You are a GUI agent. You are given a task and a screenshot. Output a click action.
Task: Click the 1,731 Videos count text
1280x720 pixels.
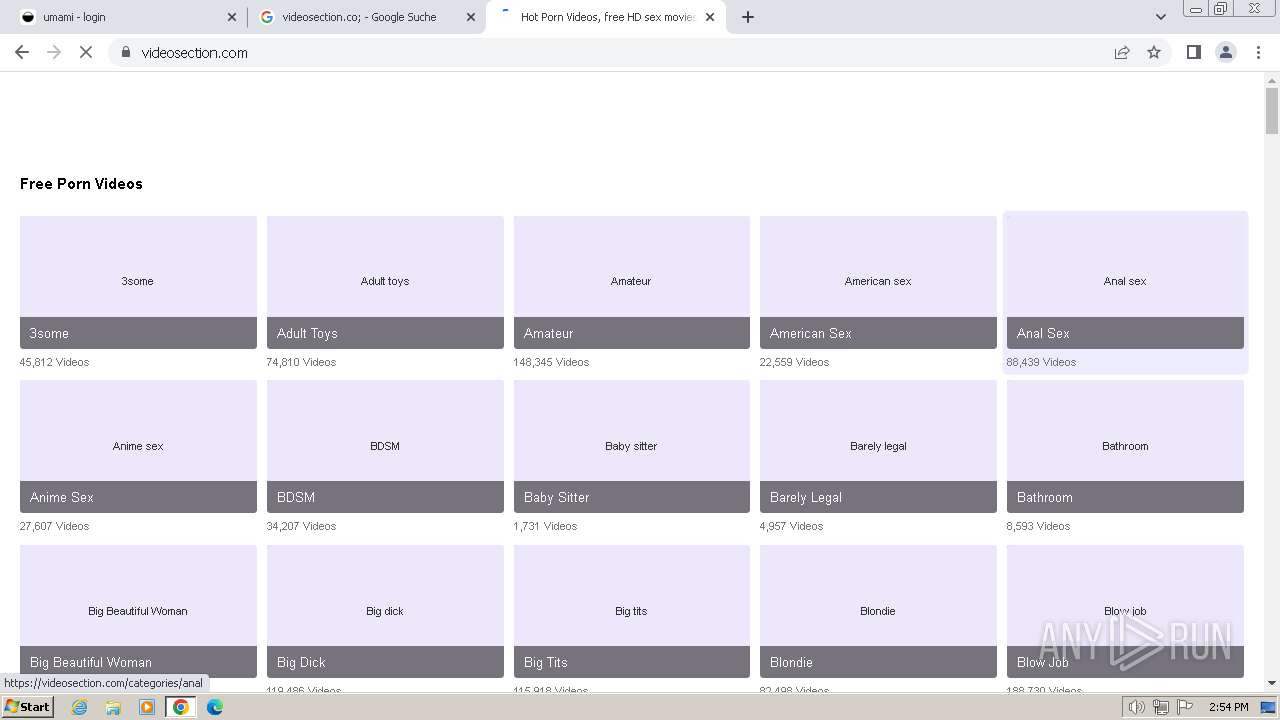click(545, 526)
